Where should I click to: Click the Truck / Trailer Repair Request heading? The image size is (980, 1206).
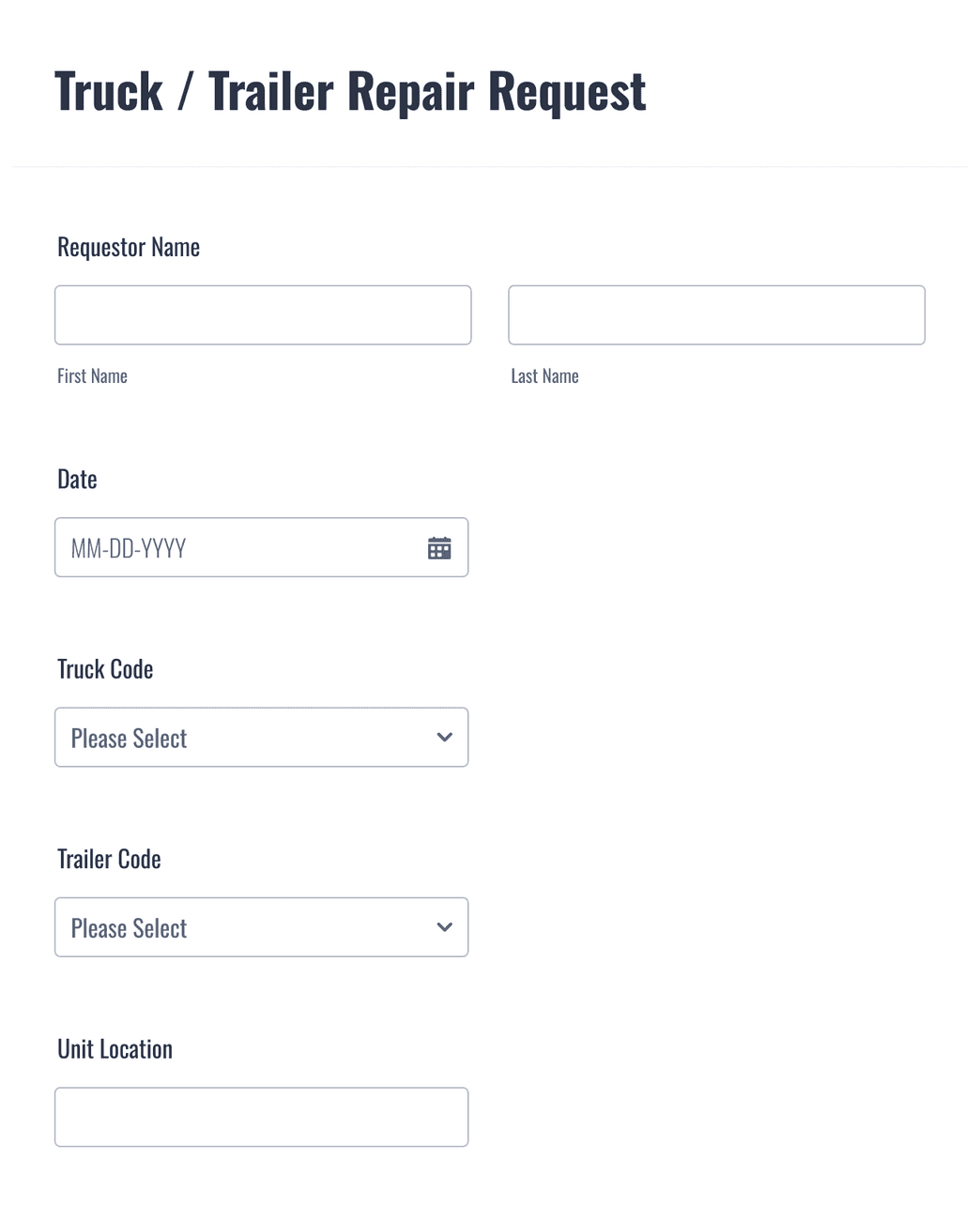click(x=350, y=92)
